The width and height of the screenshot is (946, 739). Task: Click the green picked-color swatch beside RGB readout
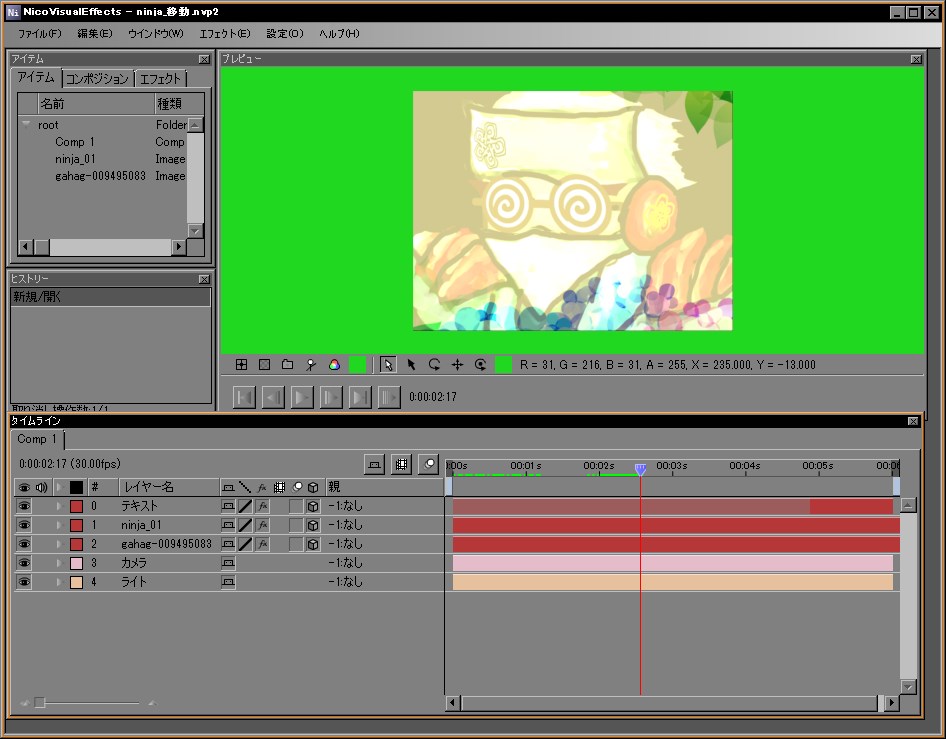pyautogui.click(x=503, y=364)
